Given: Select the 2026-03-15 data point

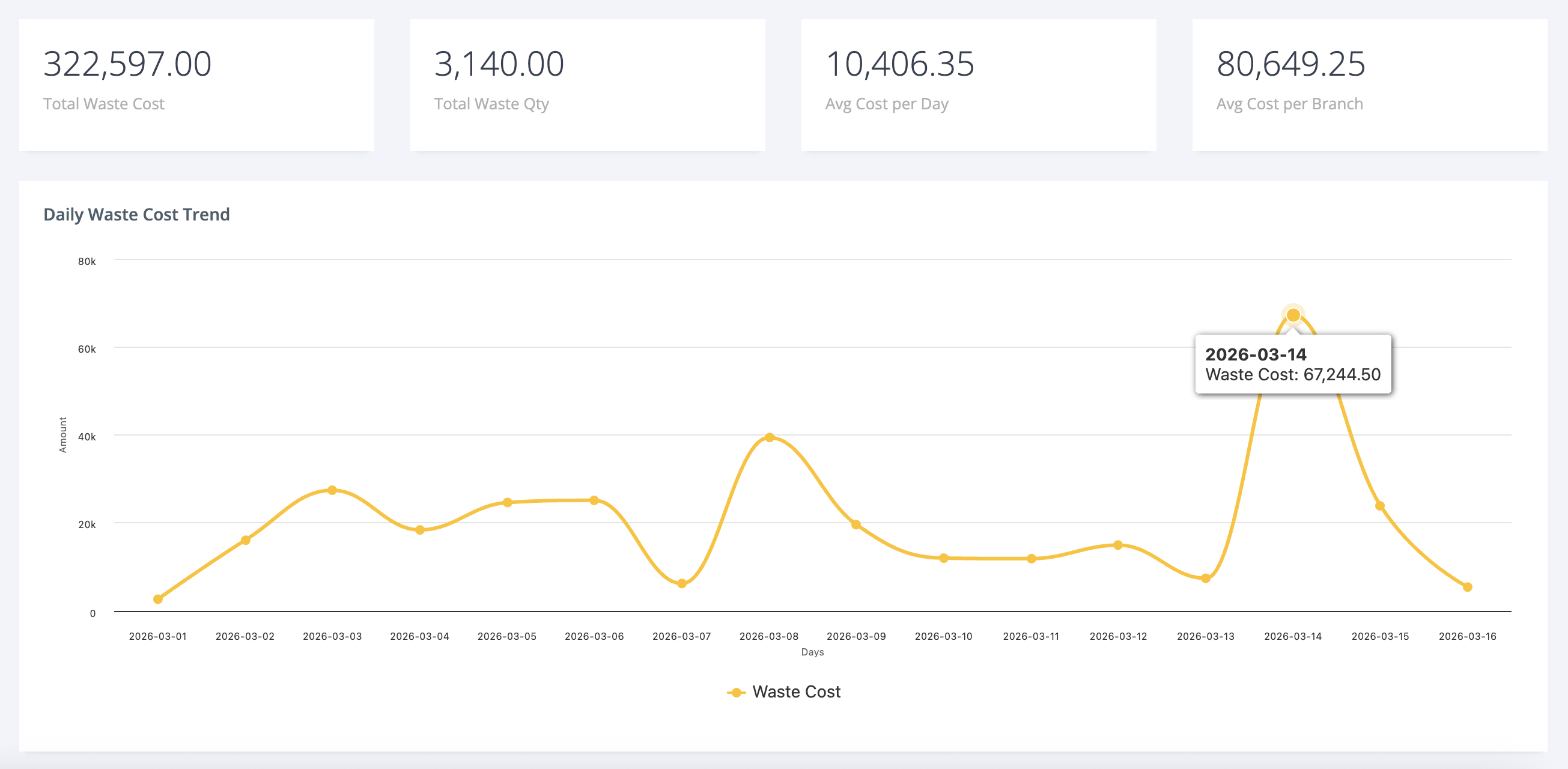Looking at the screenshot, I should click(1380, 506).
